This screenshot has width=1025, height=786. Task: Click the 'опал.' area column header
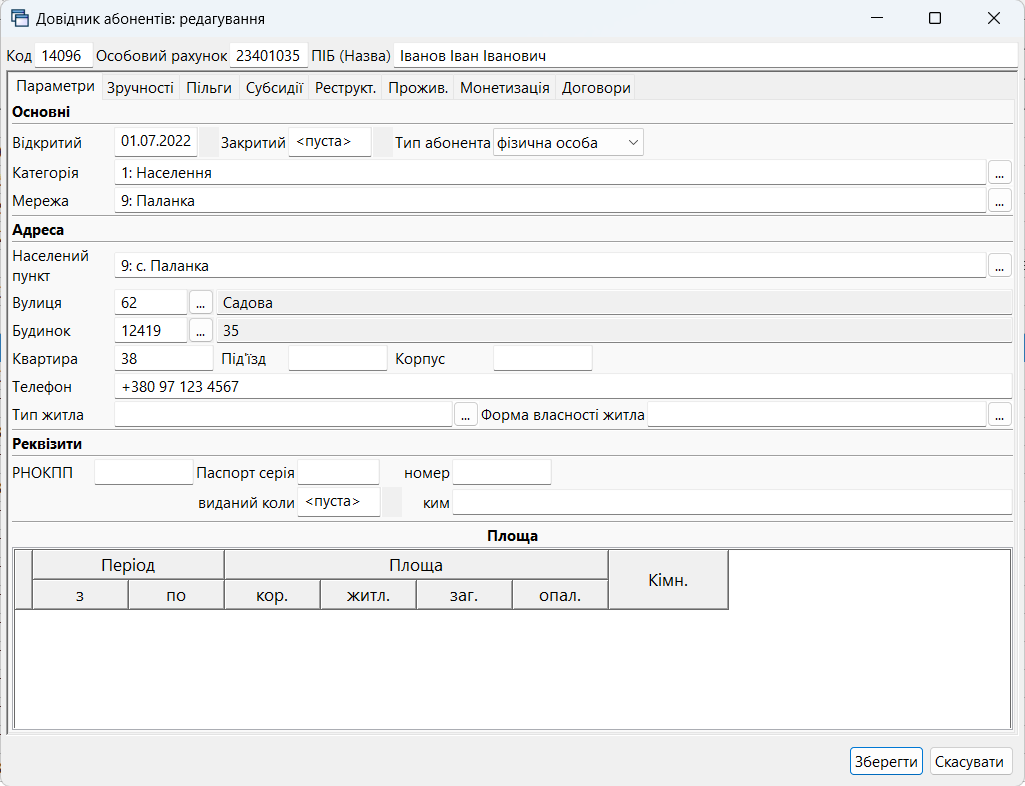pos(561,595)
